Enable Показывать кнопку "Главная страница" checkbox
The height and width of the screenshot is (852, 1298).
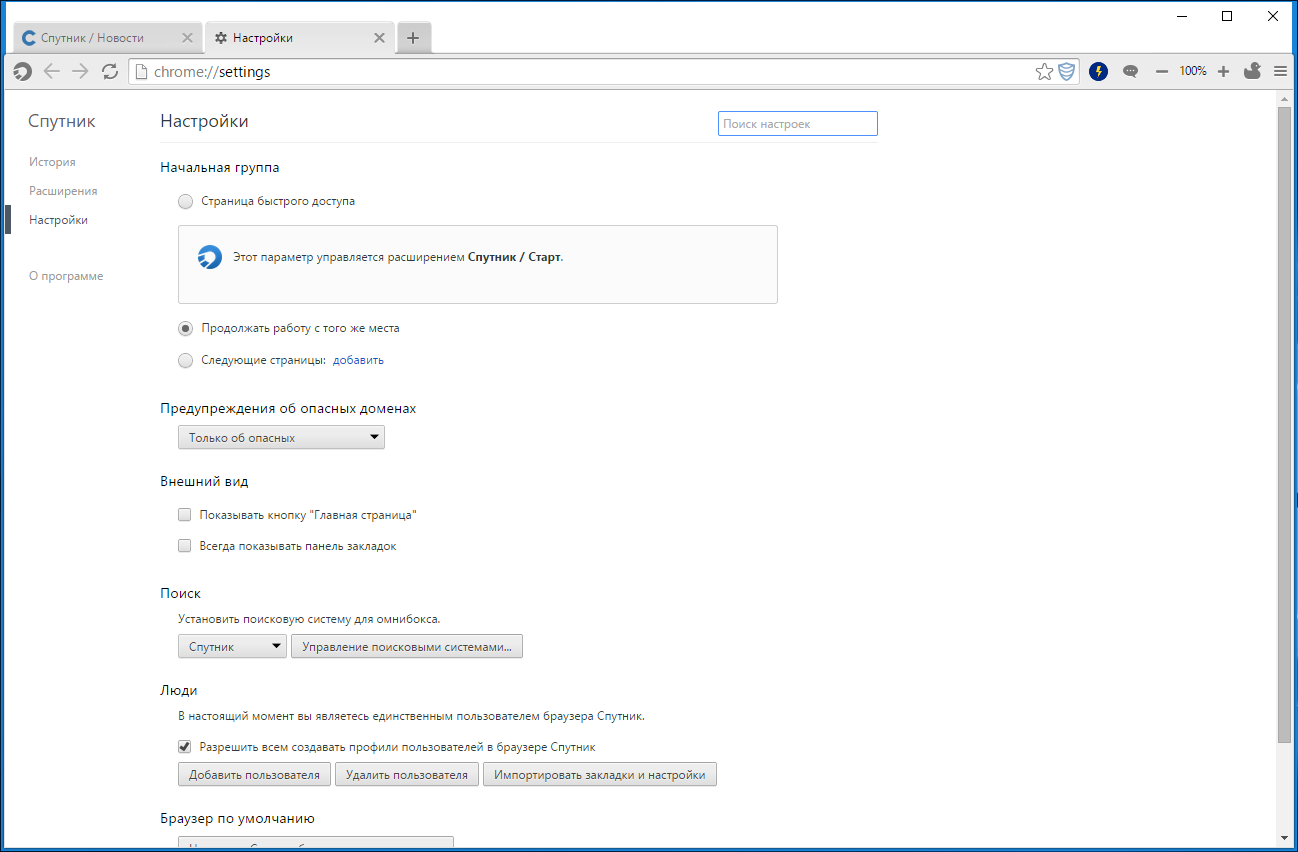click(184, 515)
